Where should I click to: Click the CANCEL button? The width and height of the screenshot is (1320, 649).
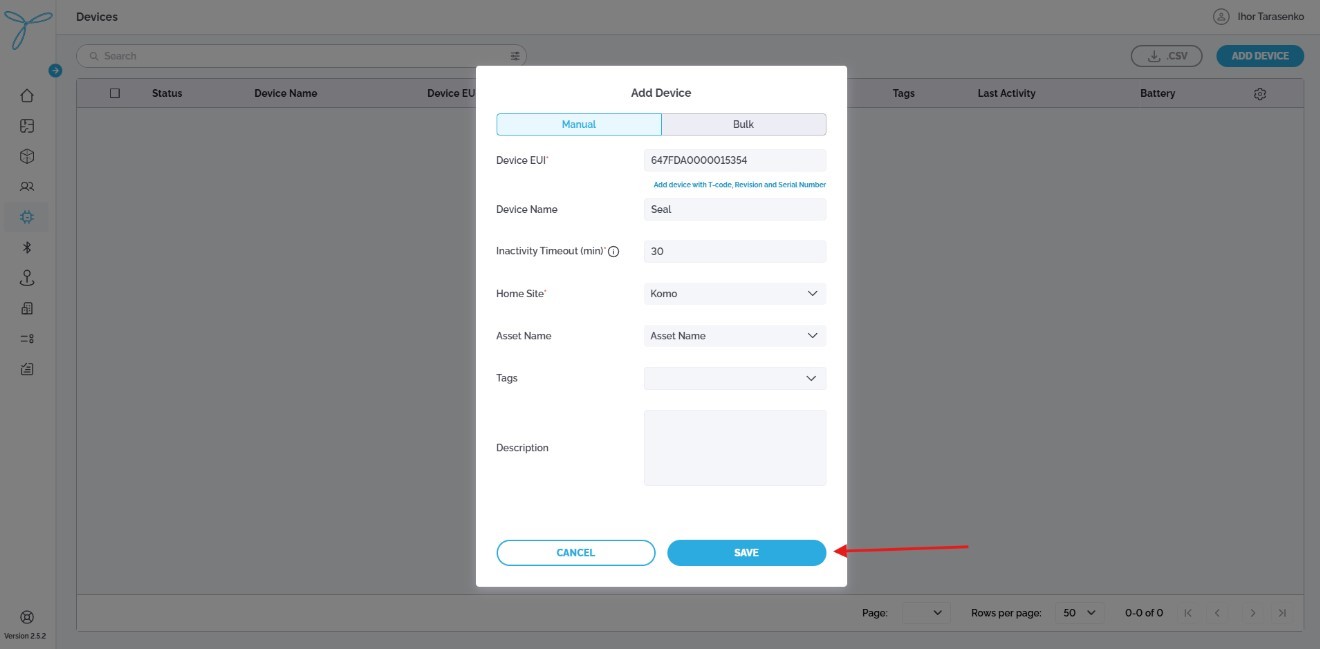tap(576, 553)
